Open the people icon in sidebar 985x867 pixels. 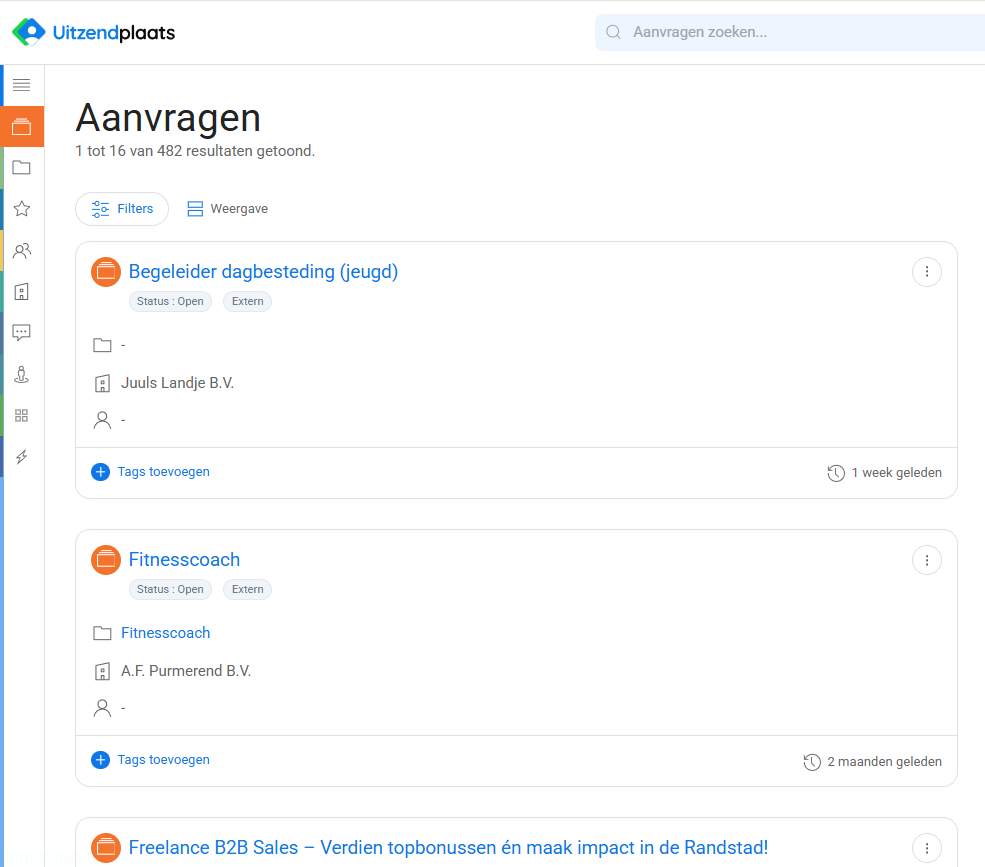[21, 251]
